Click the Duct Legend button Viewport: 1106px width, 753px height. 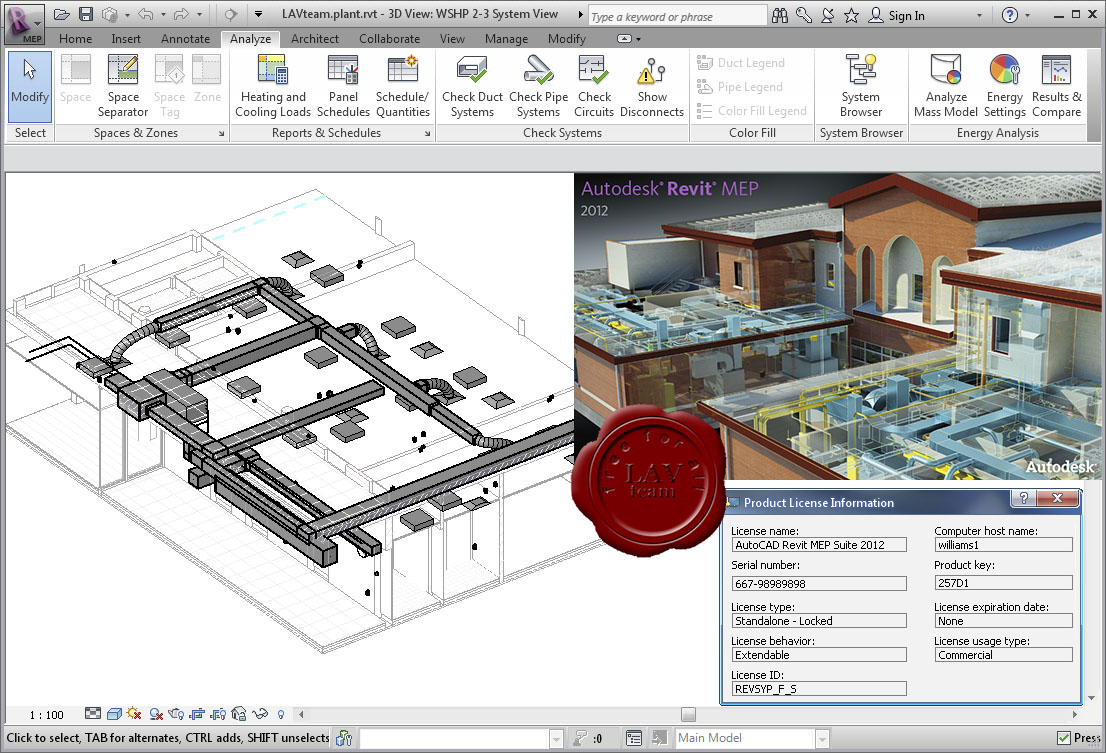click(x=741, y=63)
